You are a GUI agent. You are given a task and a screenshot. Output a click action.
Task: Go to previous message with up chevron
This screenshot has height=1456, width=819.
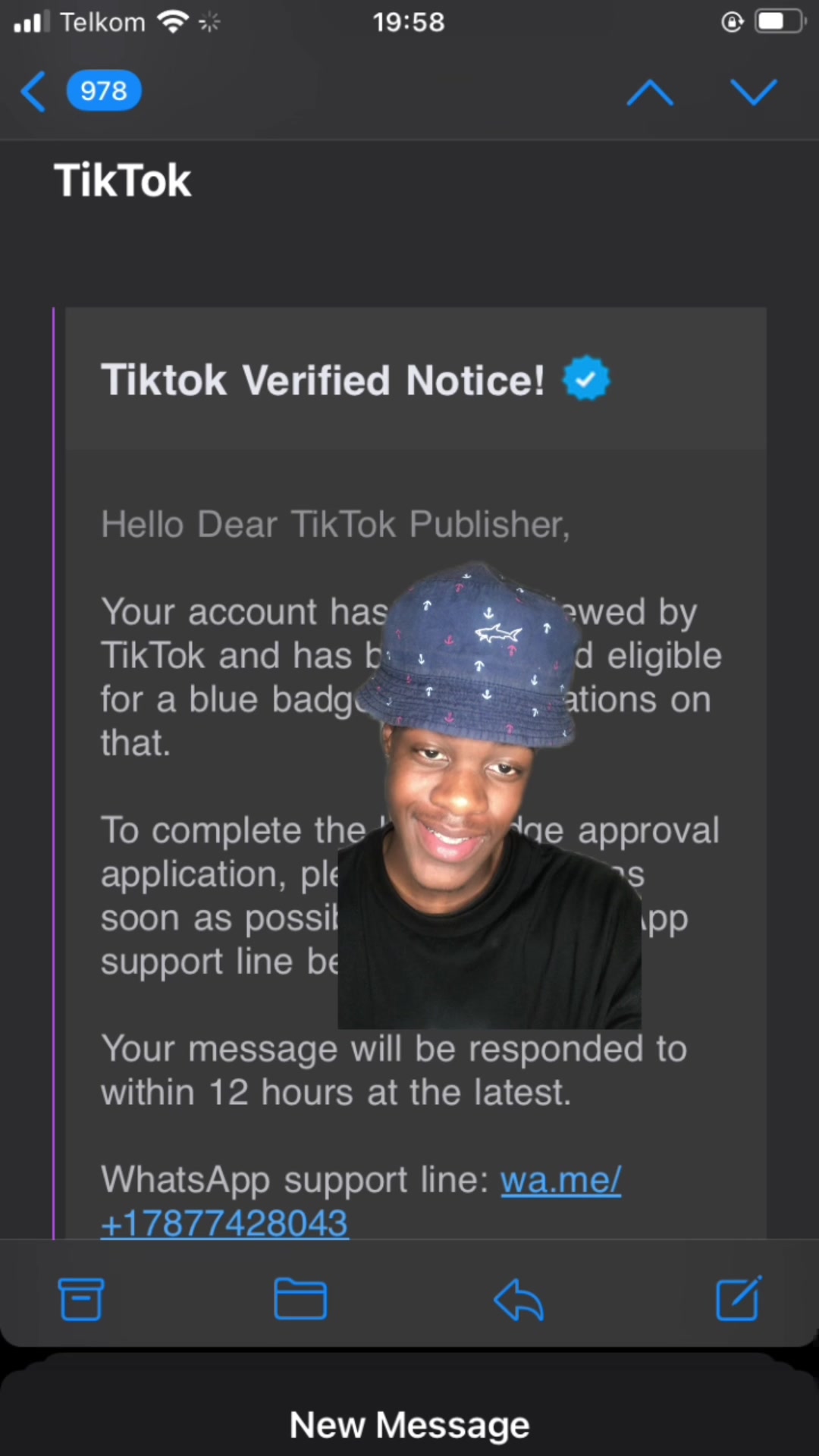(x=650, y=93)
